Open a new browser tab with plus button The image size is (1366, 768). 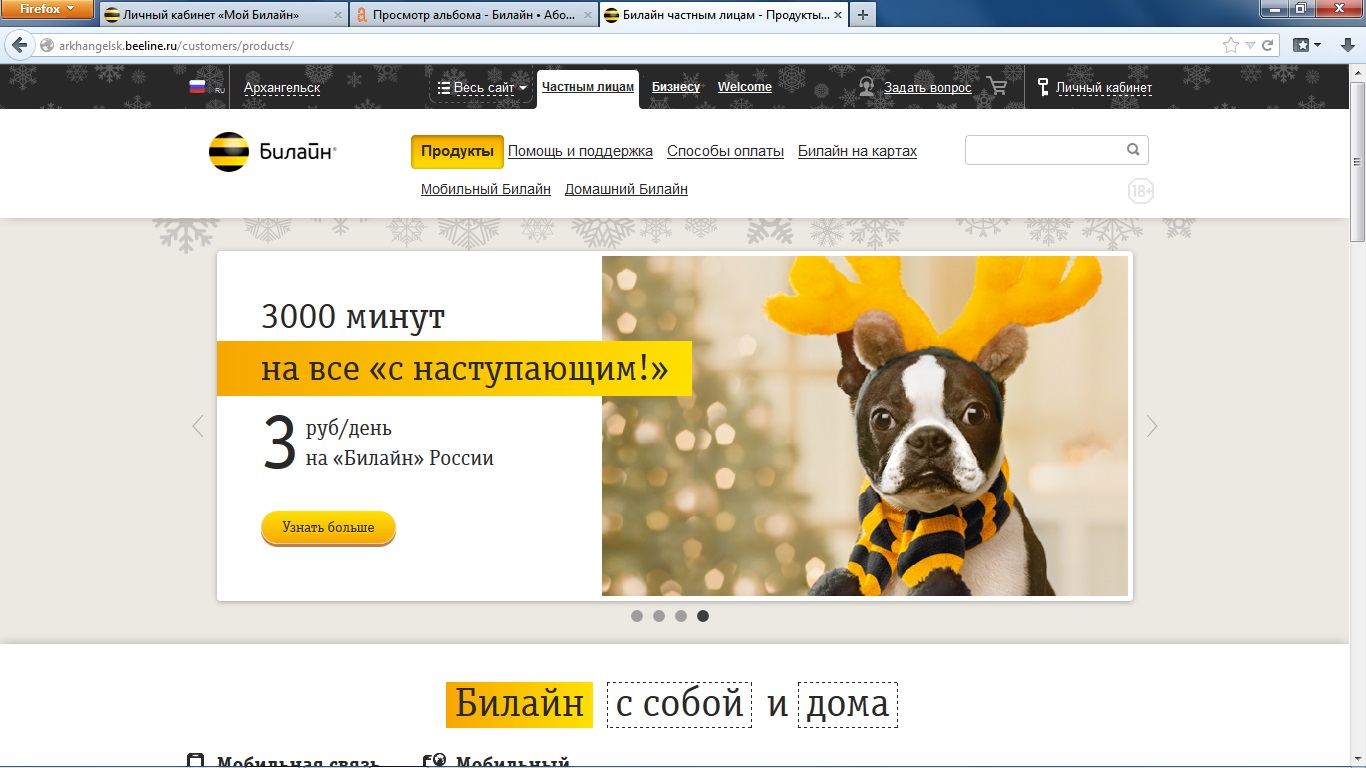862,15
